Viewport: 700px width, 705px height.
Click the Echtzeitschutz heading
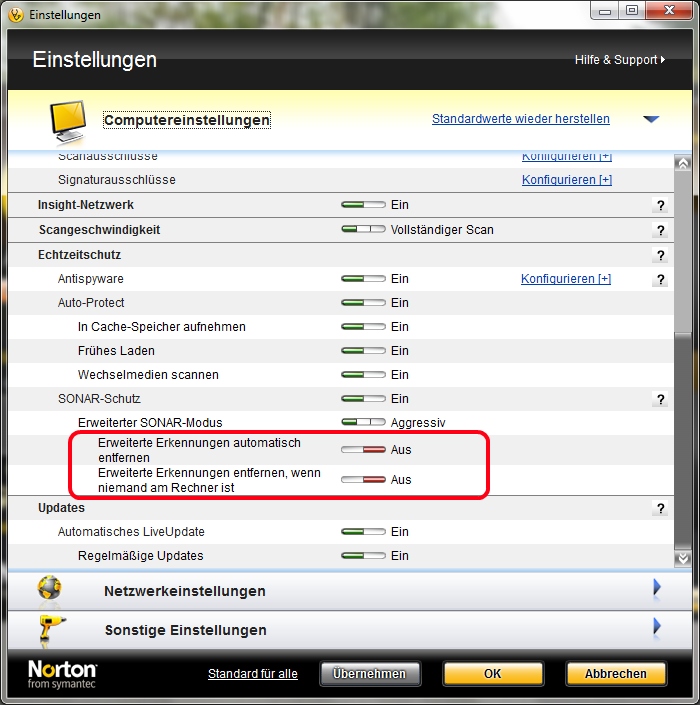tap(79, 255)
